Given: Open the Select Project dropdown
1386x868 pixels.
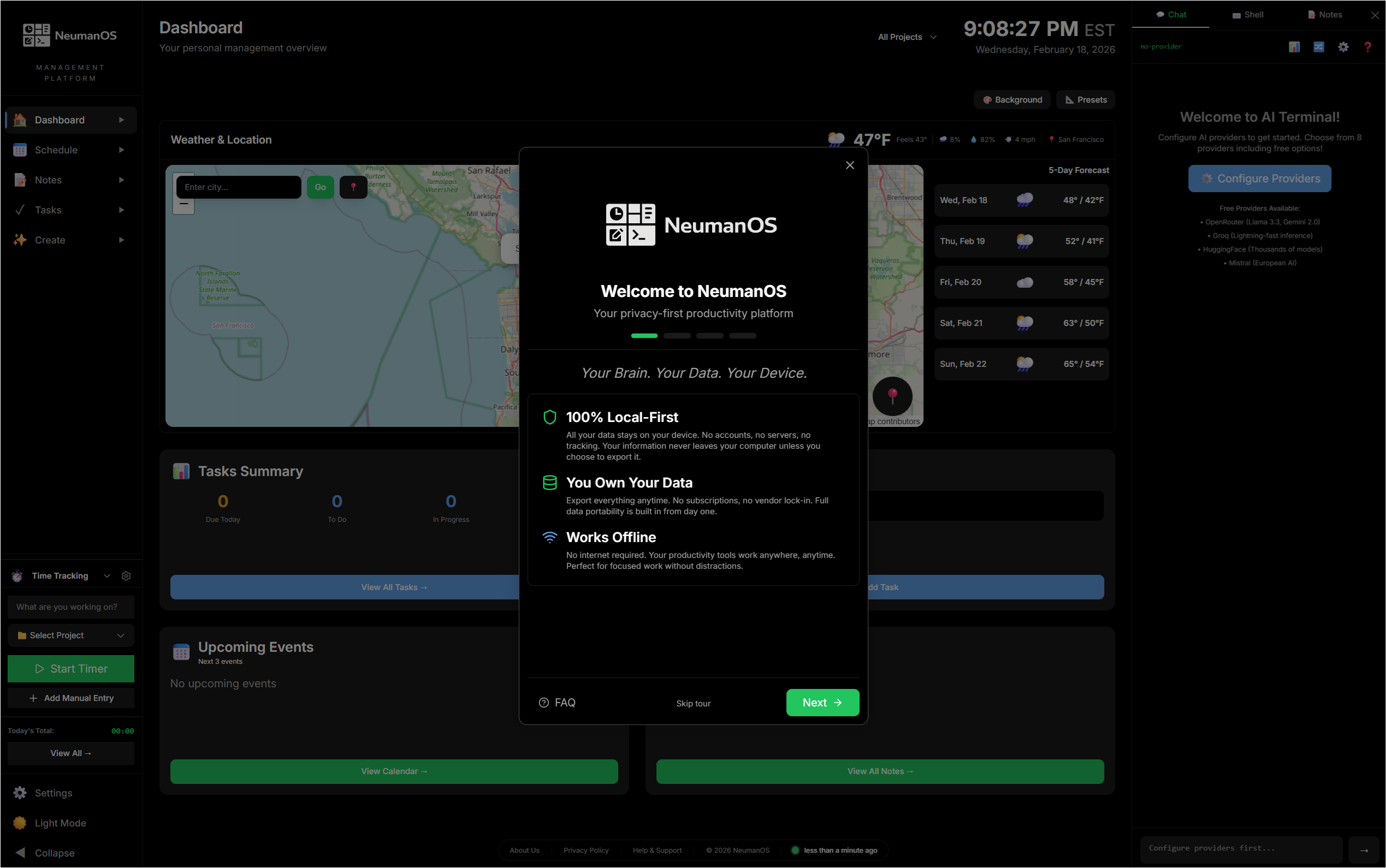Looking at the screenshot, I should (70, 635).
